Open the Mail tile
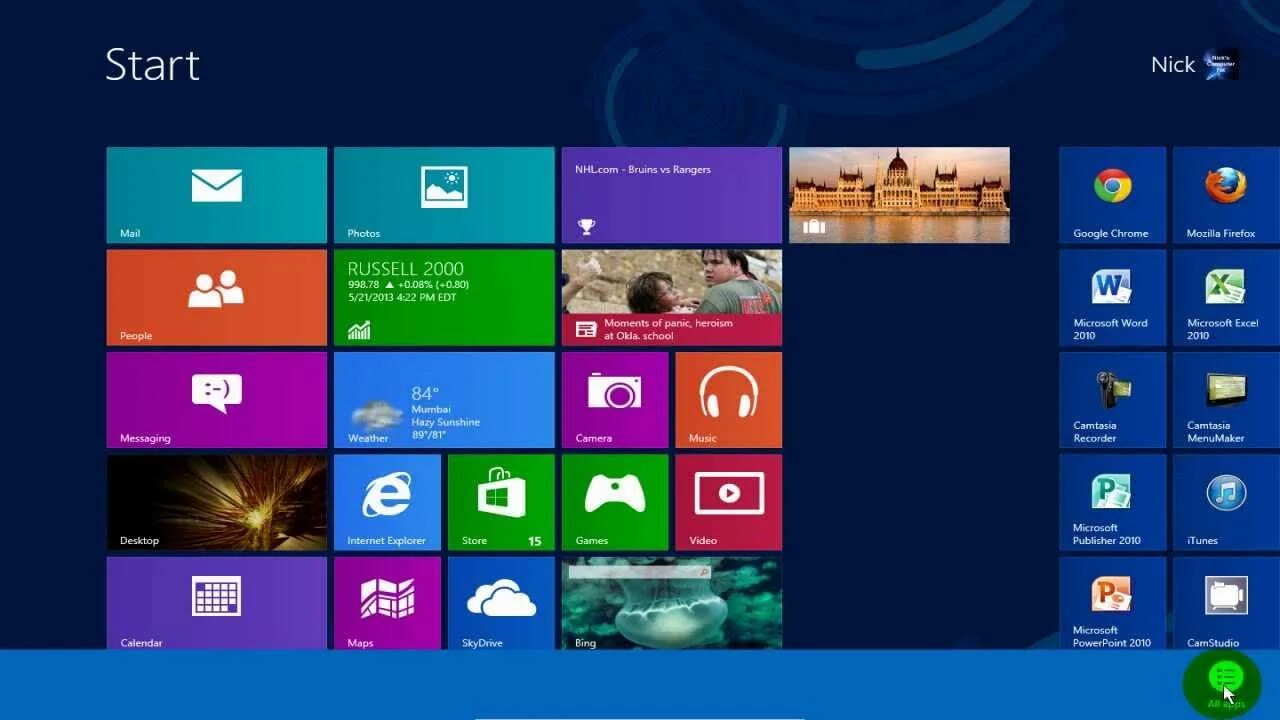This screenshot has height=720, width=1280. pos(217,195)
